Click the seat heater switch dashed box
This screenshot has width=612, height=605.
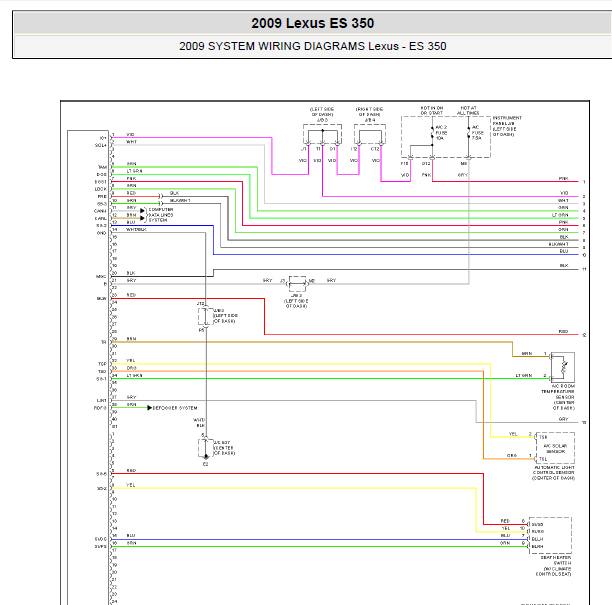[550, 535]
